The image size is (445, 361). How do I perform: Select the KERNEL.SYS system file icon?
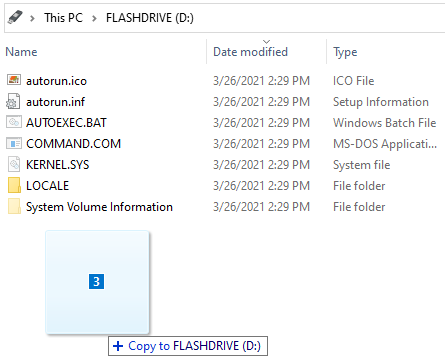coord(14,164)
